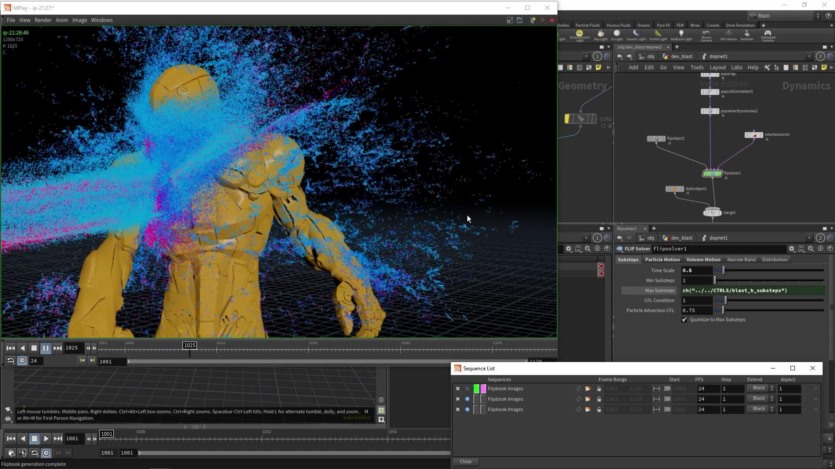Image resolution: width=835 pixels, height=469 pixels.
Task: Switch to Distribution tab
Action: pos(774,260)
